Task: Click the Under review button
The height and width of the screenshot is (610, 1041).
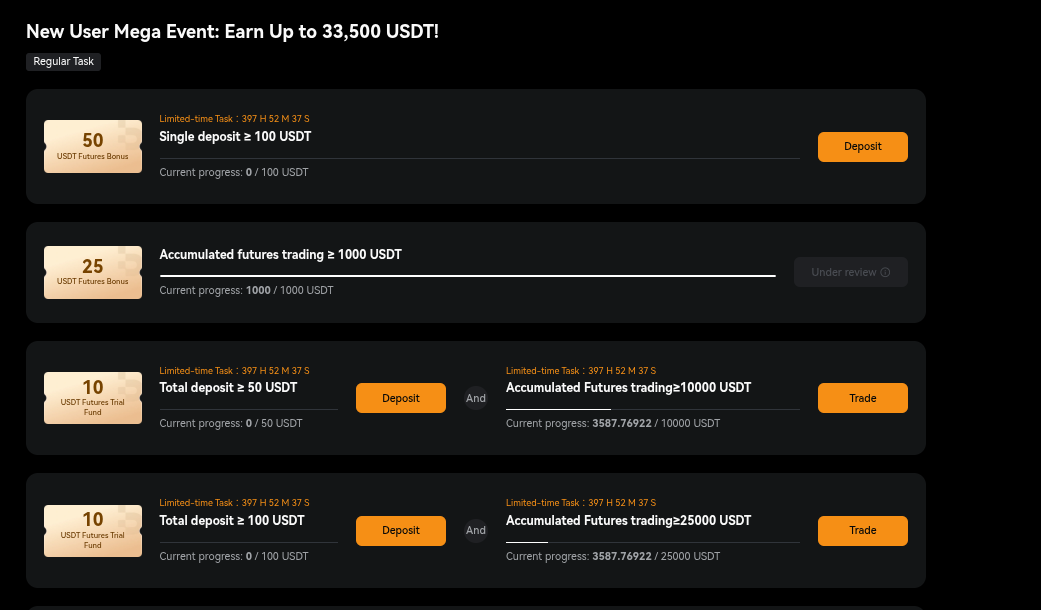Action: (850, 272)
